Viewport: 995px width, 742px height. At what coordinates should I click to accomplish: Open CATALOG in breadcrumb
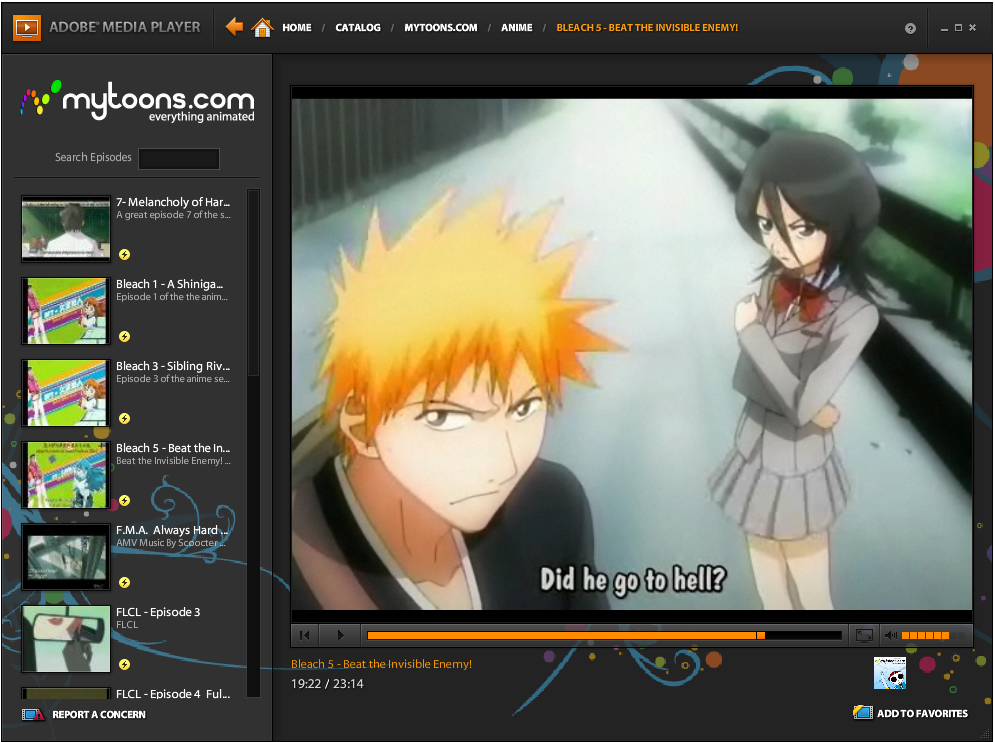(358, 28)
